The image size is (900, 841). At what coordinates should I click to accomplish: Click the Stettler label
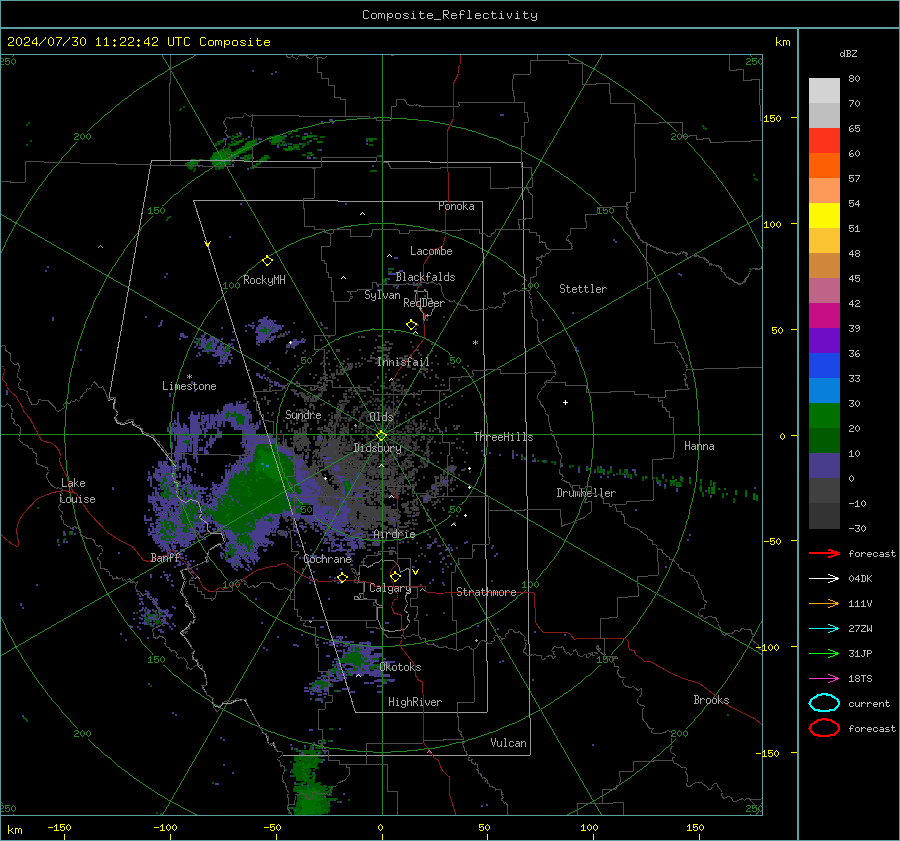(x=583, y=289)
